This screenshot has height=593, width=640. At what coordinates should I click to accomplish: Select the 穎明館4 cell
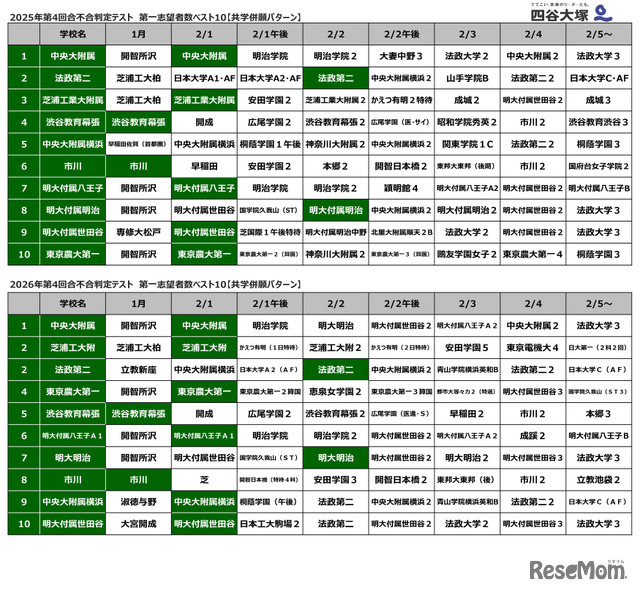point(401,188)
